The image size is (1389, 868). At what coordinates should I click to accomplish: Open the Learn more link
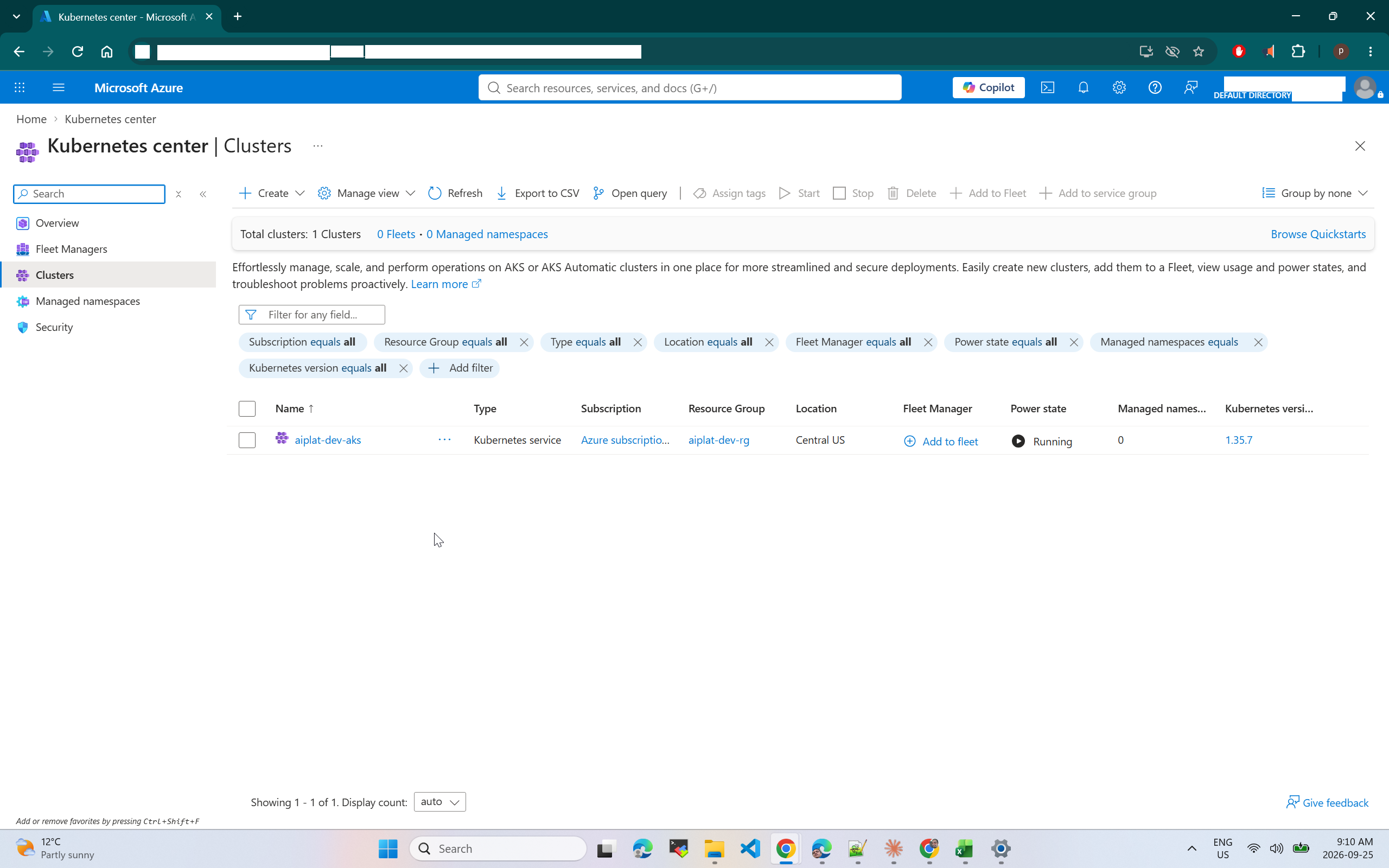446,284
